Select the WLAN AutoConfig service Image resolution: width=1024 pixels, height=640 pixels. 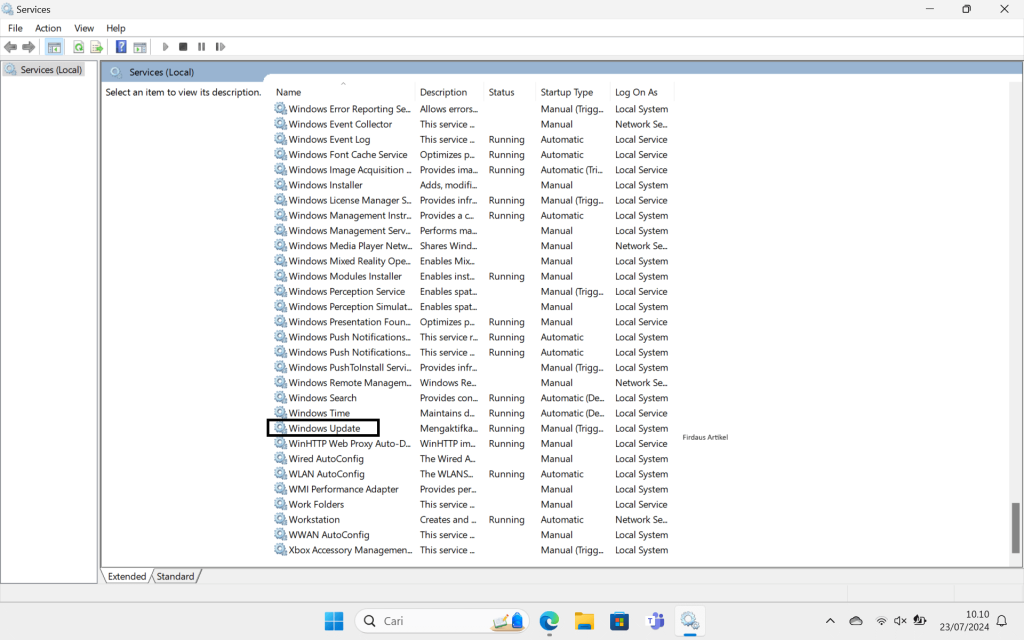(x=327, y=474)
